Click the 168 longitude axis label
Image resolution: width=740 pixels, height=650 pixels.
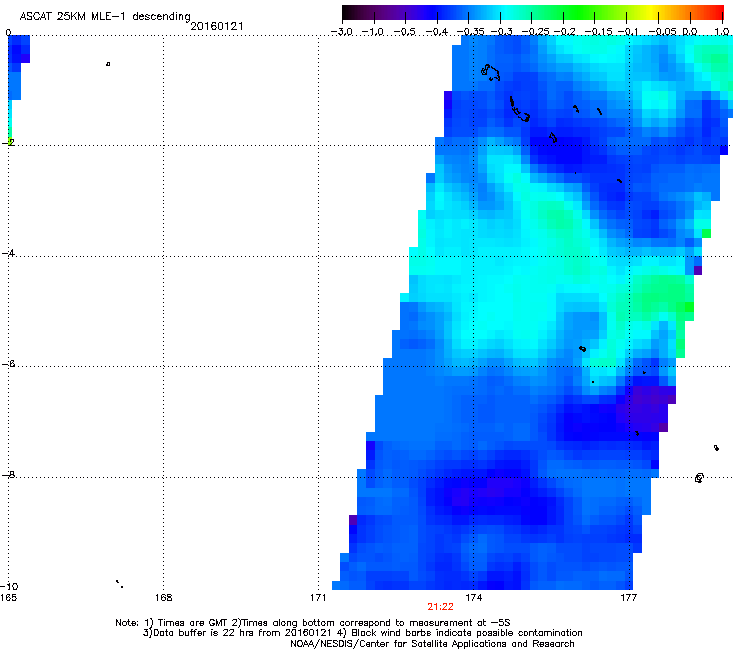(x=163, y=598)
